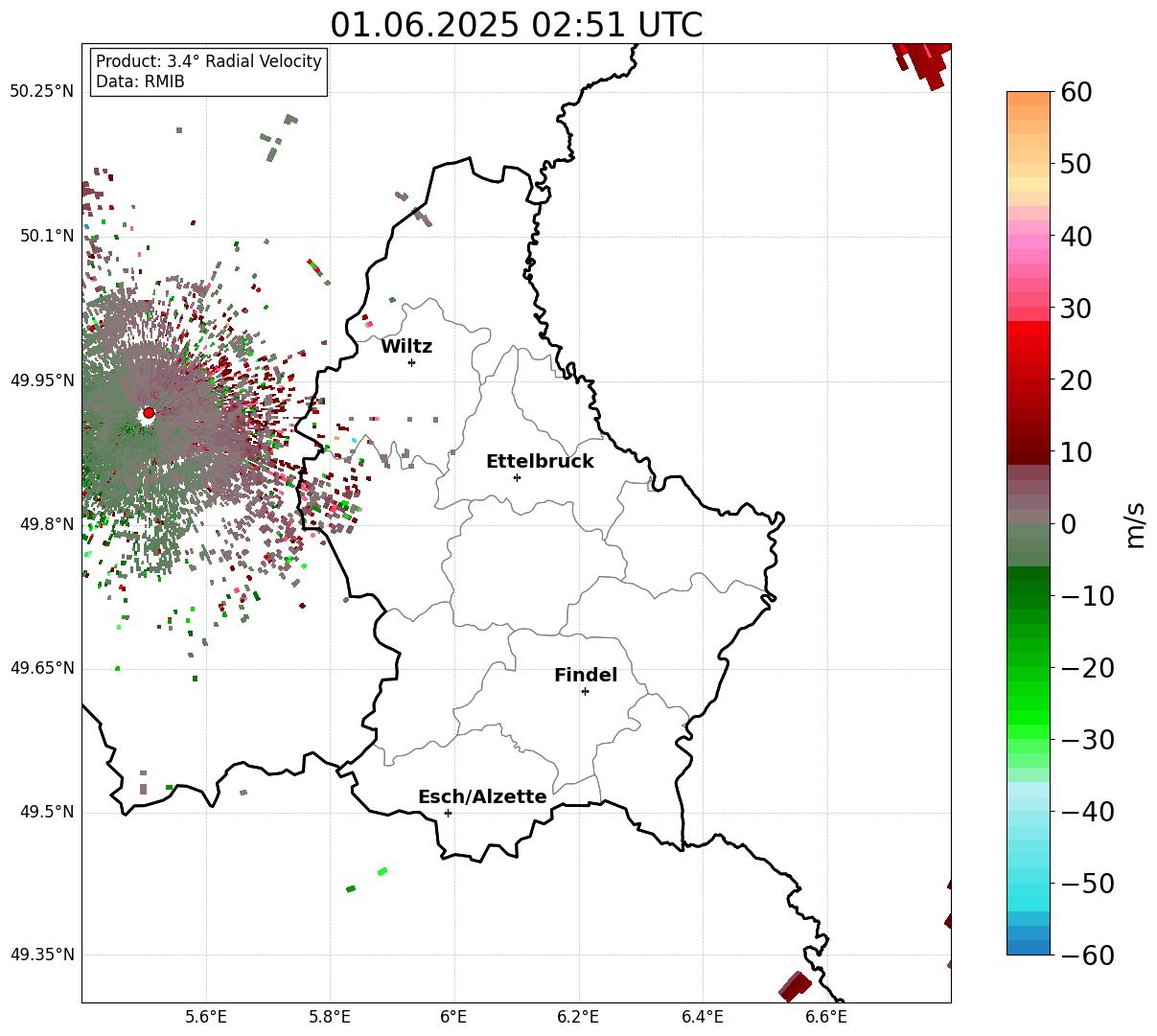Click the Wiltz cross marker
The image size is (1157, 1036).
point(411,362)
